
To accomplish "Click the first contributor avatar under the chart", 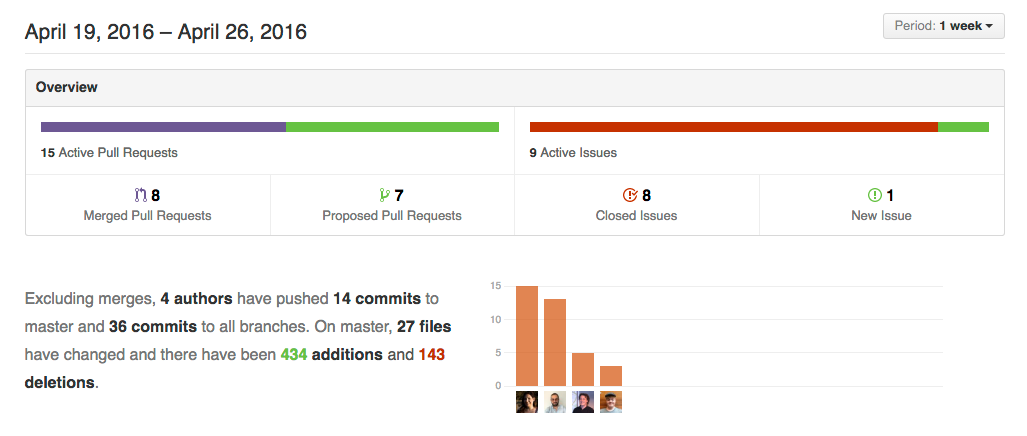I will coord(527,402).
